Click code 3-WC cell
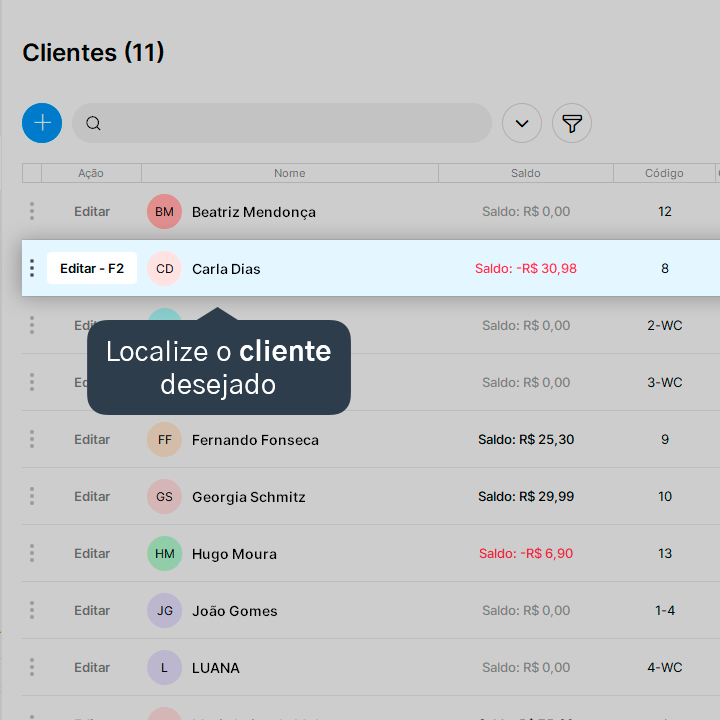This screenshot has height=720, width=720. (664, 382)
